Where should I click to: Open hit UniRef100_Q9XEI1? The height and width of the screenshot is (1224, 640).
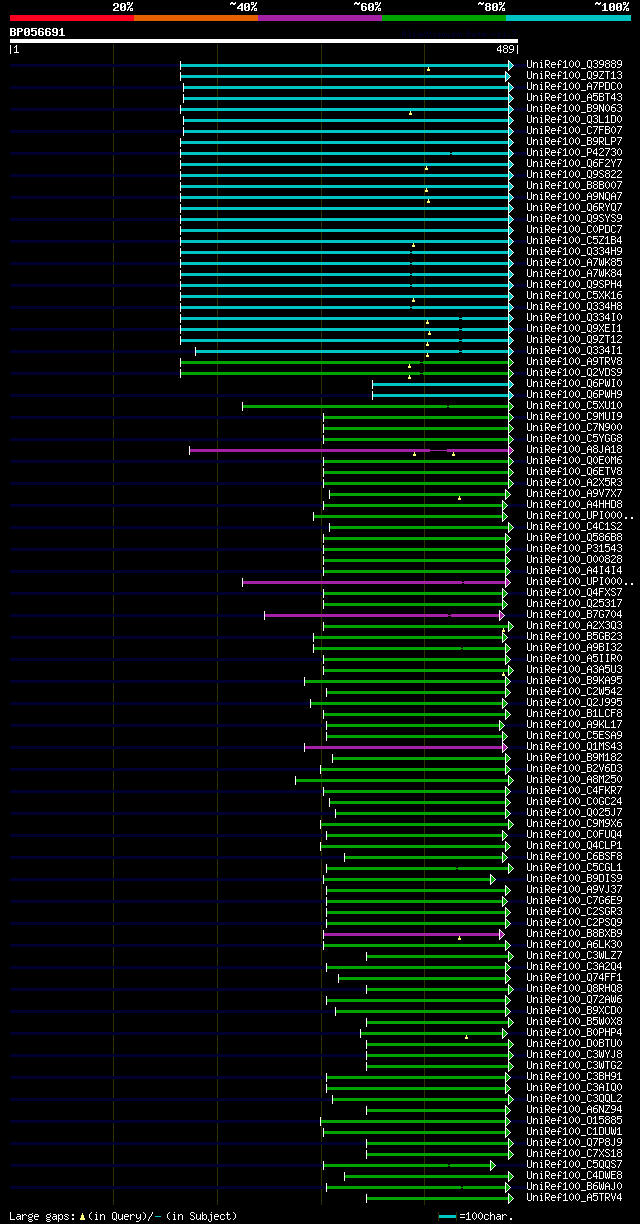tap(574, 328)
